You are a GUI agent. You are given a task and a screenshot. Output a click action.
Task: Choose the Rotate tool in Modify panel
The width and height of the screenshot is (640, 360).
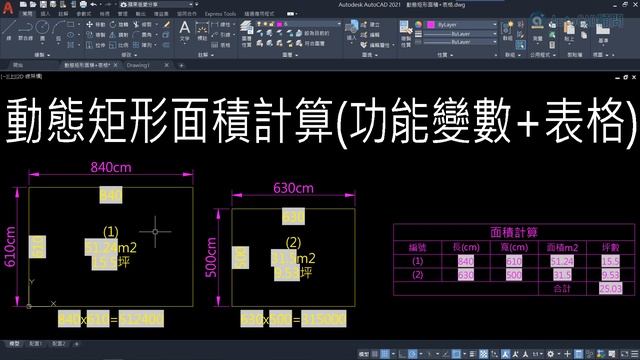119,25
